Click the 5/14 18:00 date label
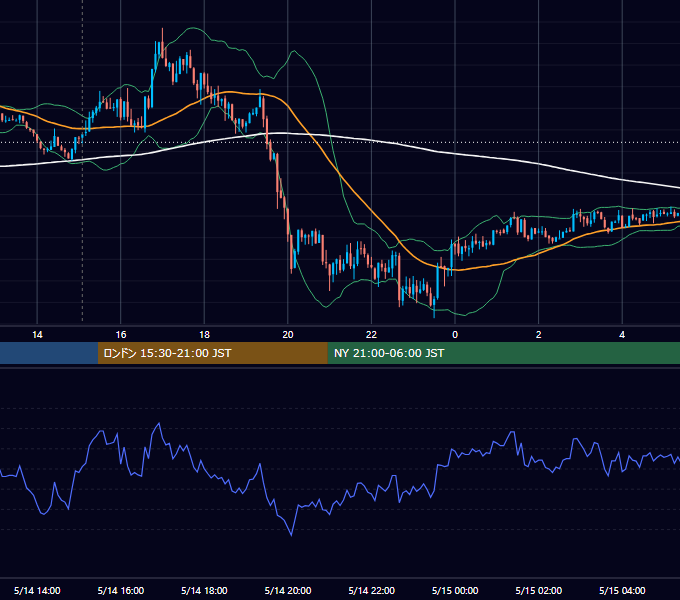This screenshot has height=600, width=680. [204, 590]
